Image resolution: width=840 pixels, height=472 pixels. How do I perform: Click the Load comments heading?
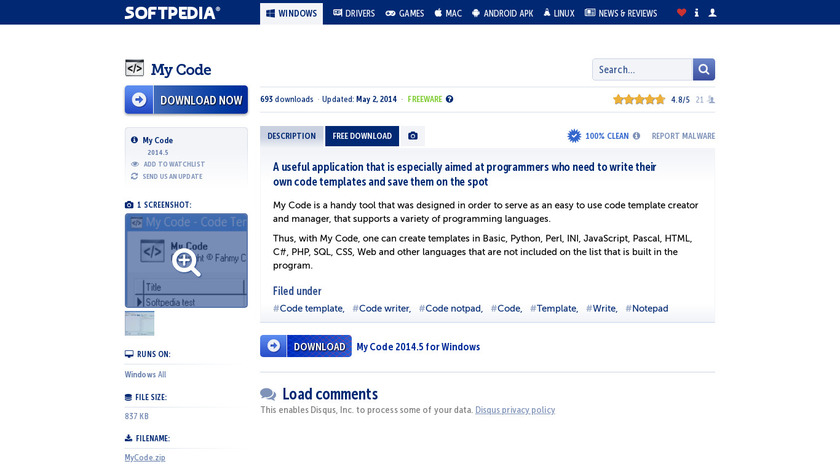coord(330,394)
